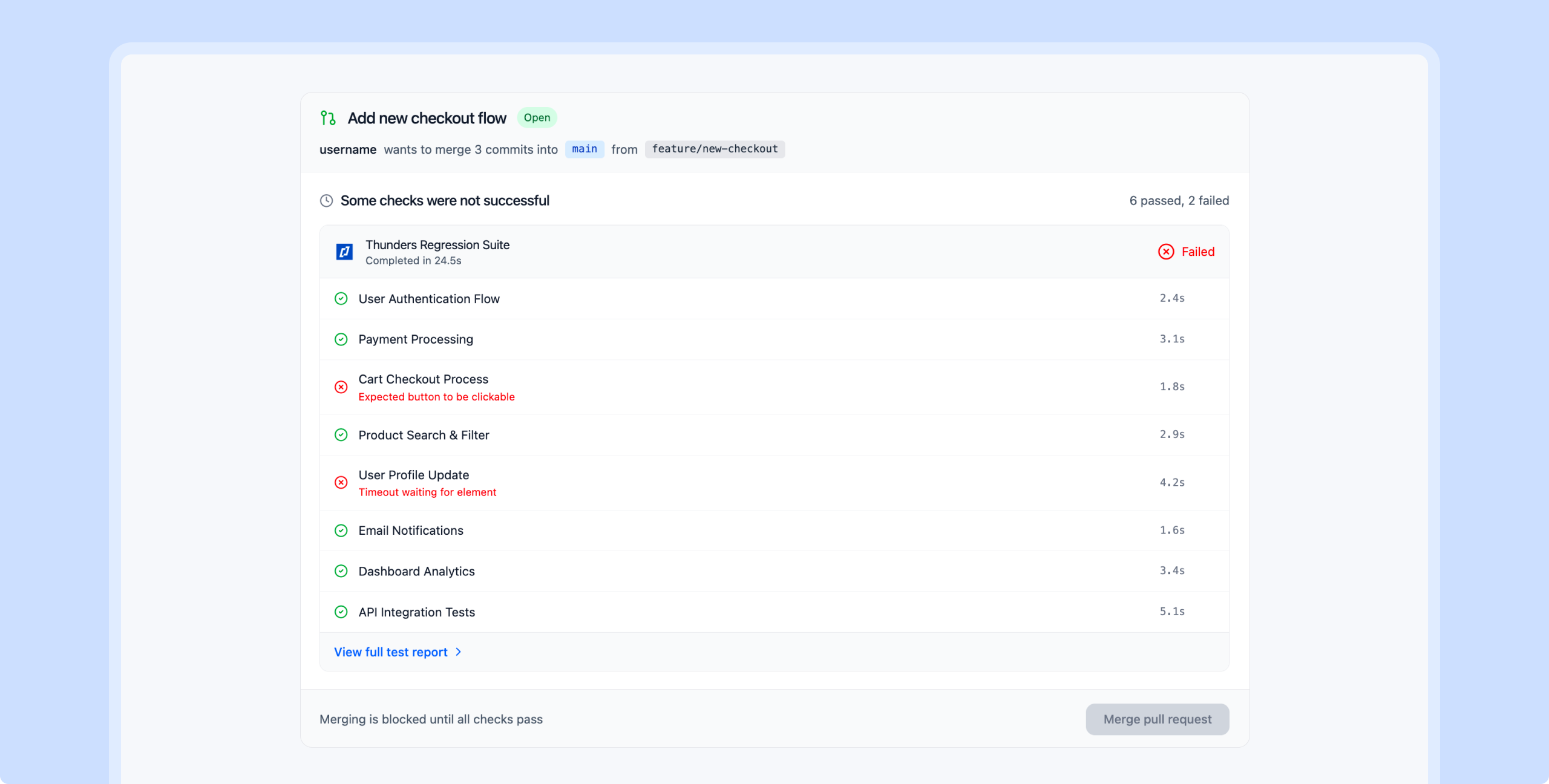Click red X icon for User Profile Update
Viewport: 1549px width, 784px height.
click(341, 483)
